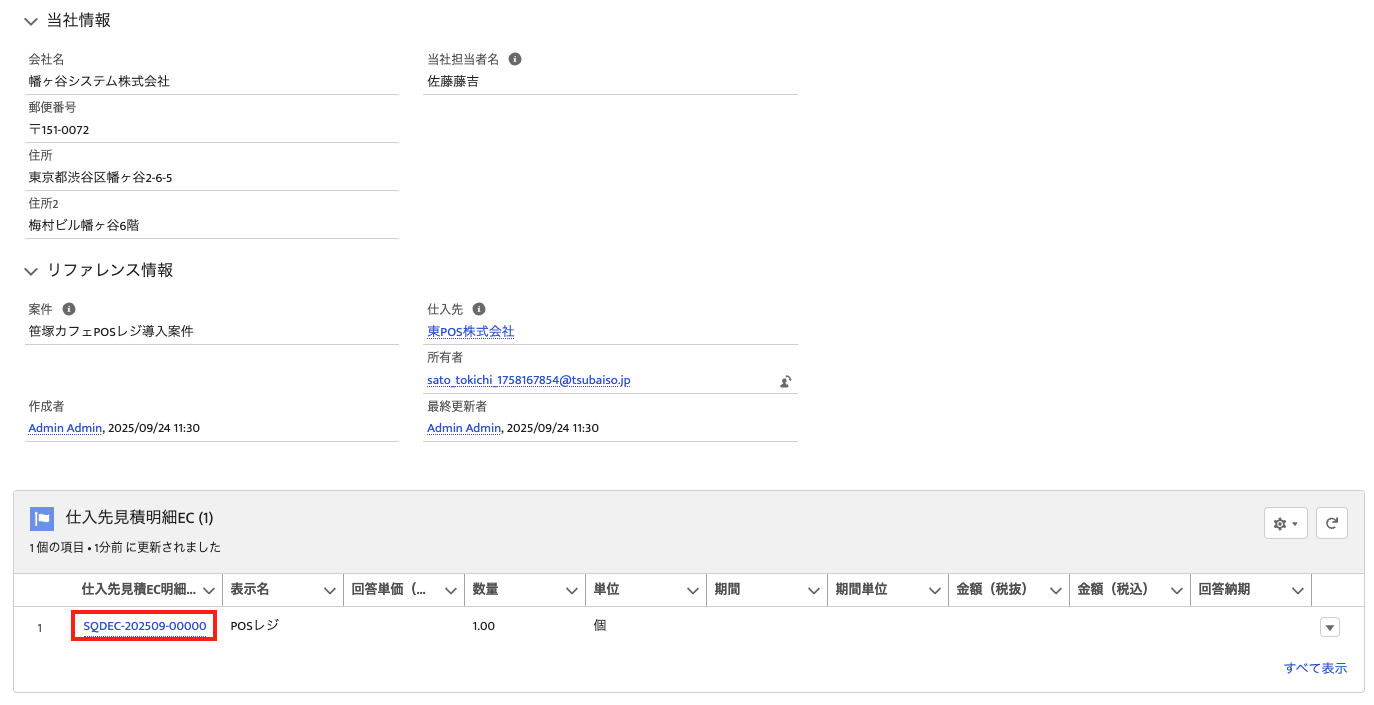Click the 1個の項目 update status text
This screenshot has height=705, width=1374.
[x=125, y=547]
